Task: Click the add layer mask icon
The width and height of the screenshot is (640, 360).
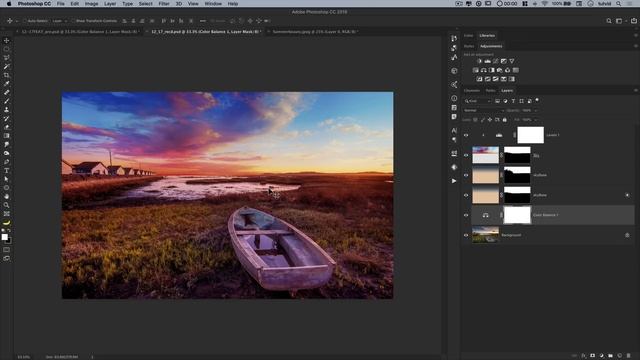Action: [593, 356]
